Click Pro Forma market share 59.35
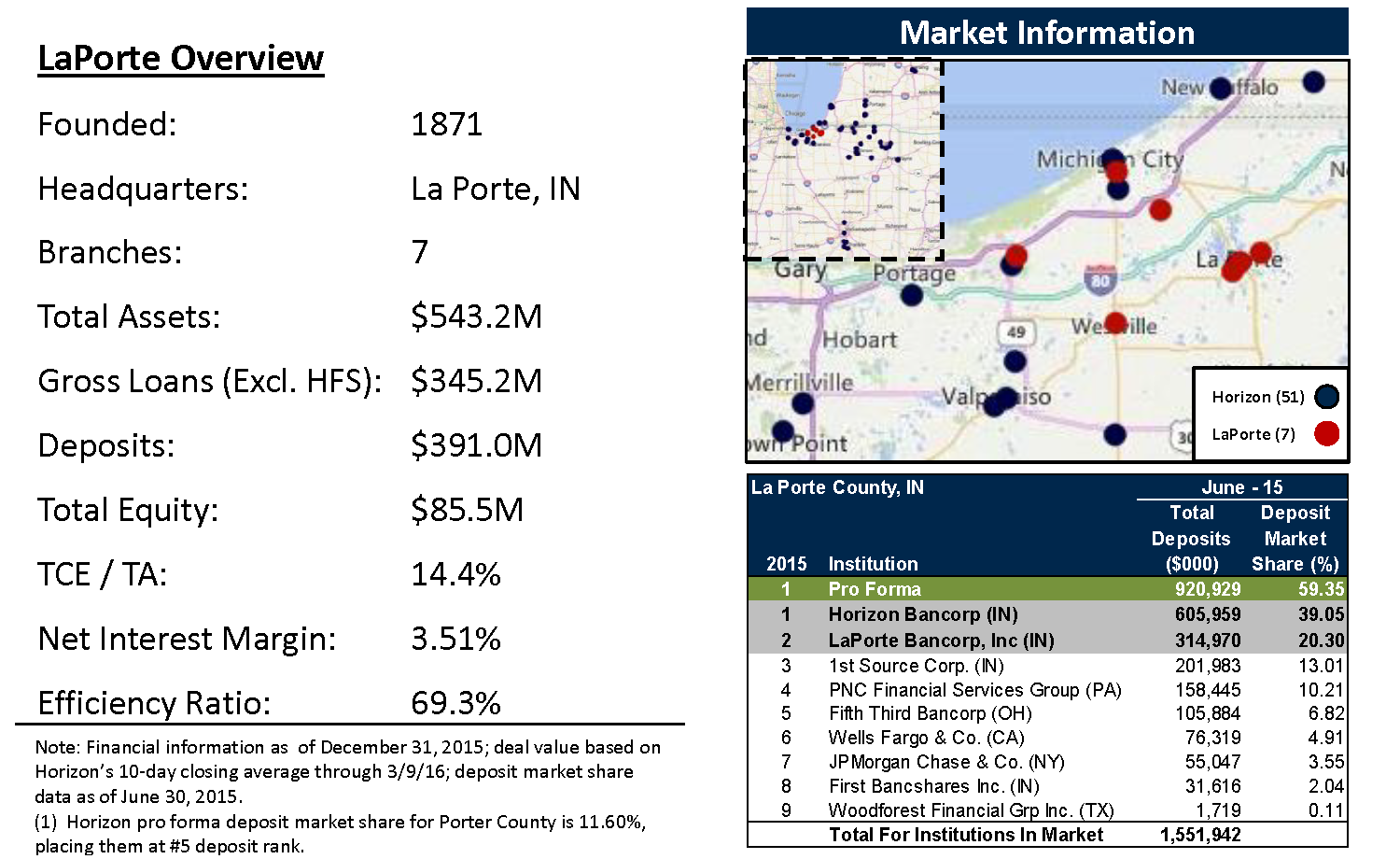 1322,589
